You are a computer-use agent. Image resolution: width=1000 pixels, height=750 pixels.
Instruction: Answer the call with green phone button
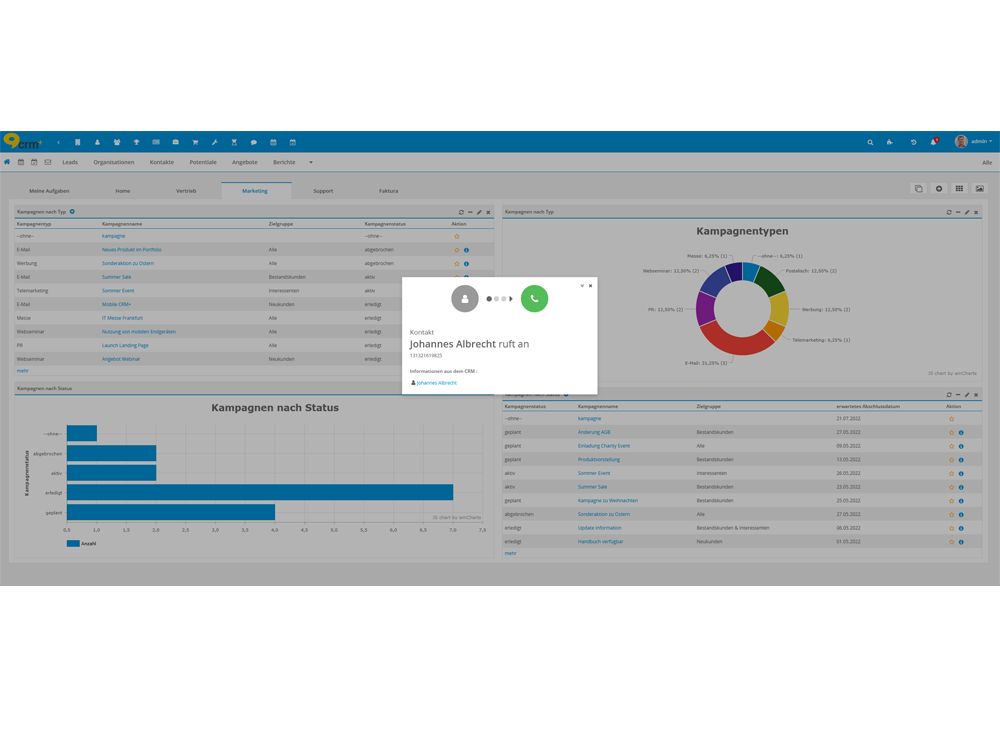(x=534, y=298)
